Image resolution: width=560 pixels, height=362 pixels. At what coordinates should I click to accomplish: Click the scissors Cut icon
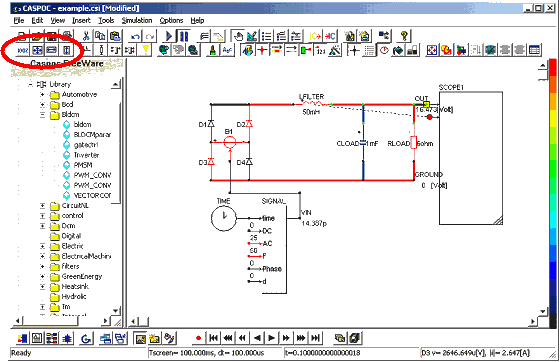[86, 36]
